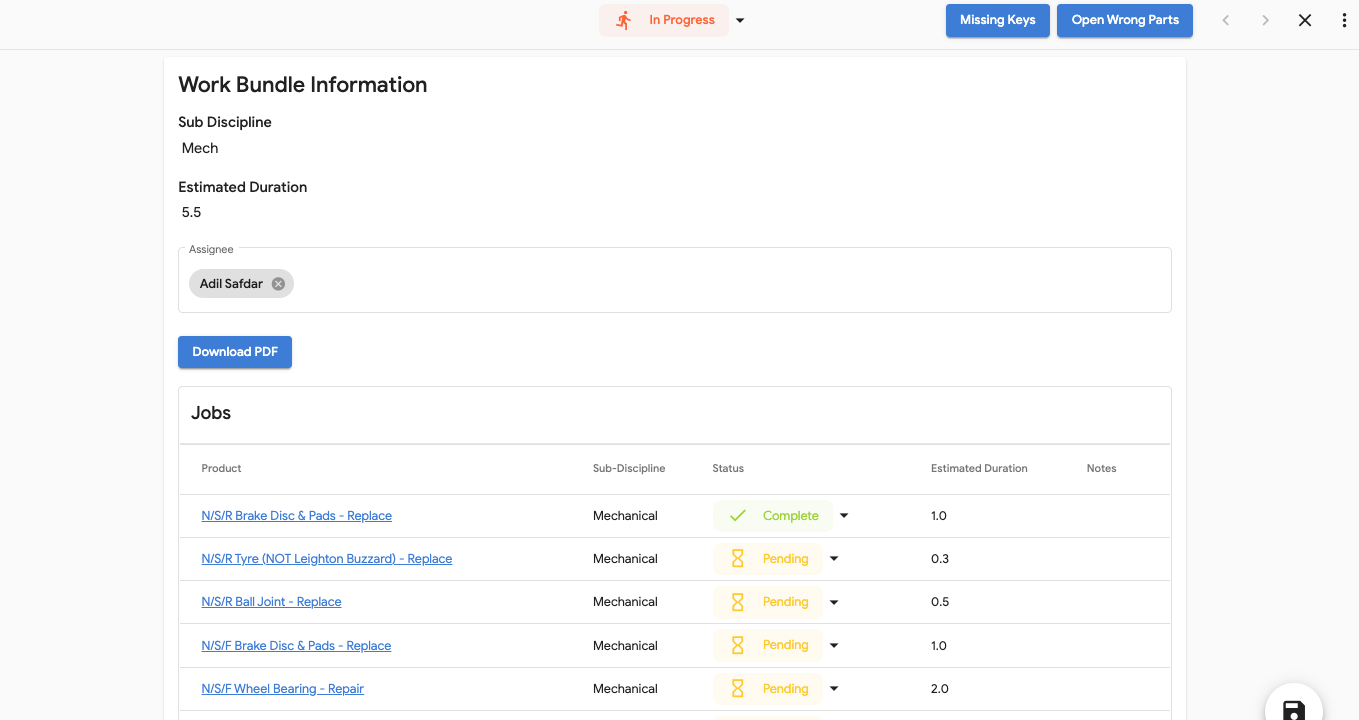1359x720 pixels.
Task: Click the Estimated Duration column header
Action: pos(979,469)
